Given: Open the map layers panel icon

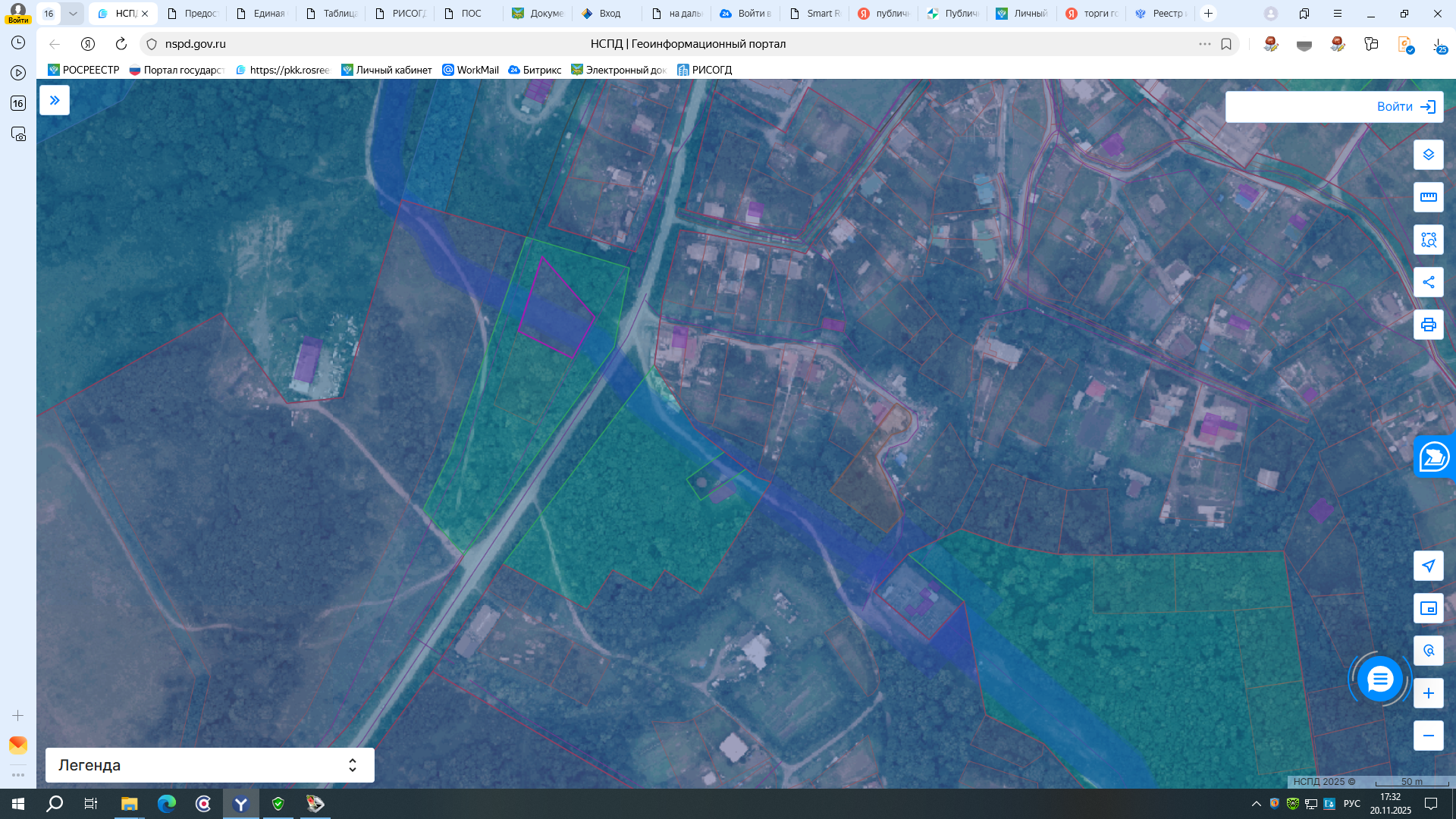Looking at the screenshot, I should 1428,155.
